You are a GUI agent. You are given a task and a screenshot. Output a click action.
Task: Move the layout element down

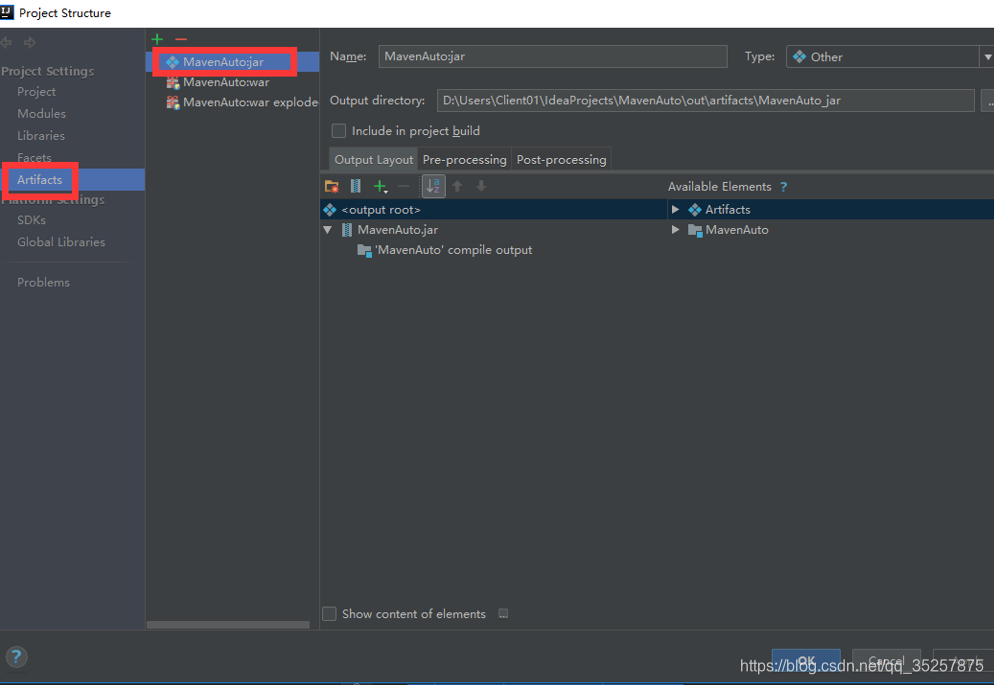pyautogui.click(x=481, y=186)
